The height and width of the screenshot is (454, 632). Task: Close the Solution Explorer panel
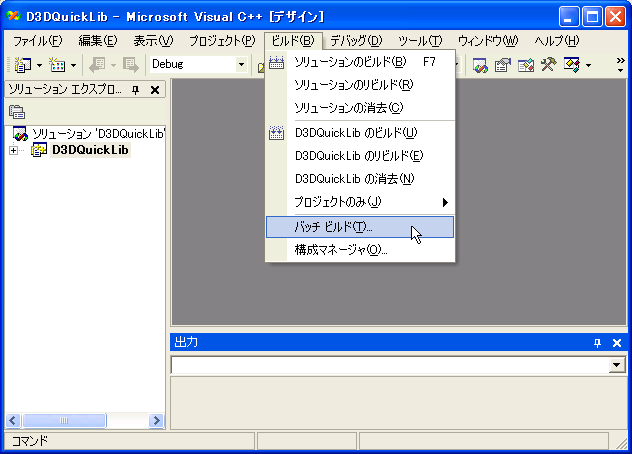(155, 90)
